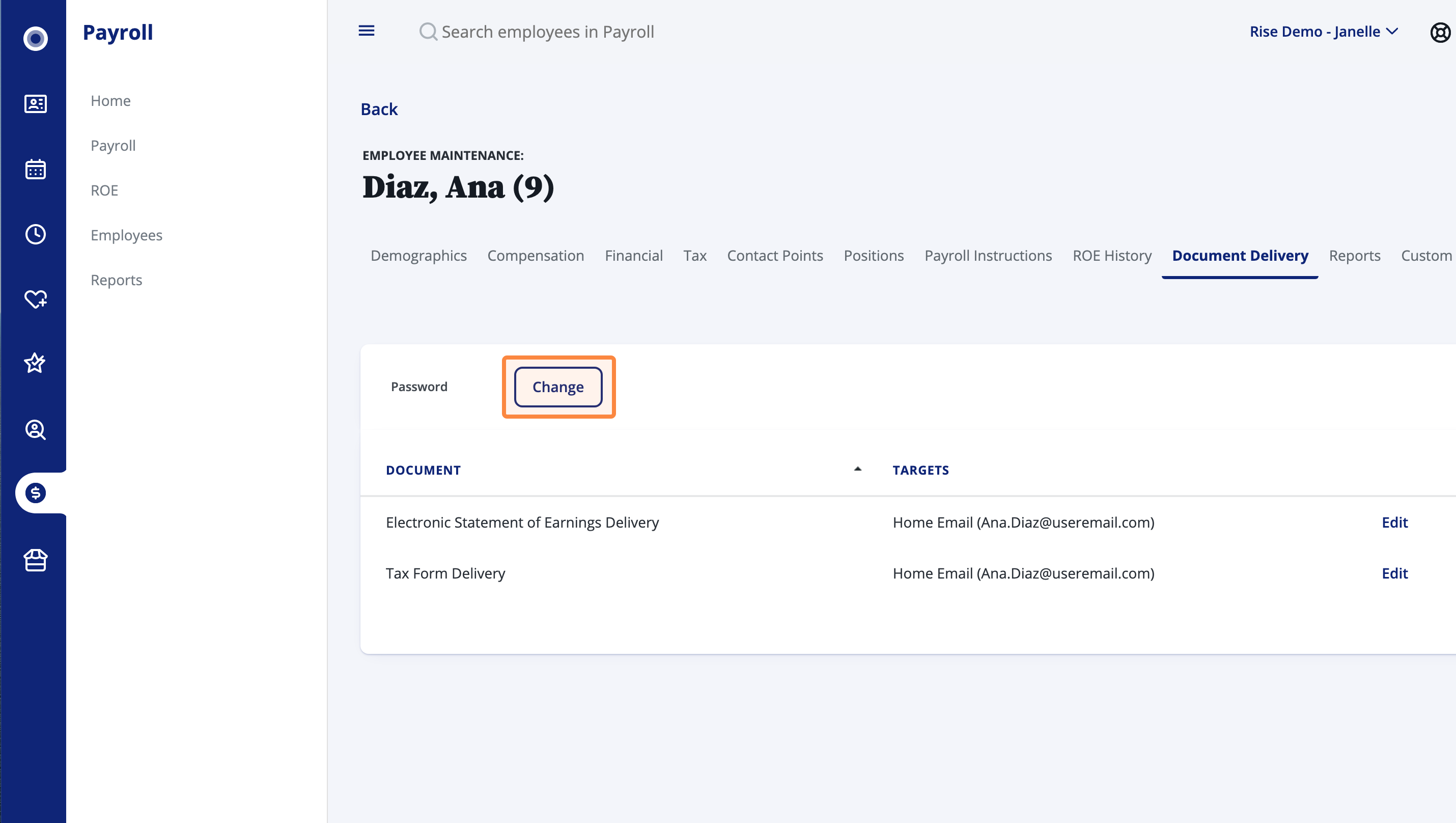Focus the Search employees in Payroll field
Viewport: 1456px width, 823px height.
(547, 32)
